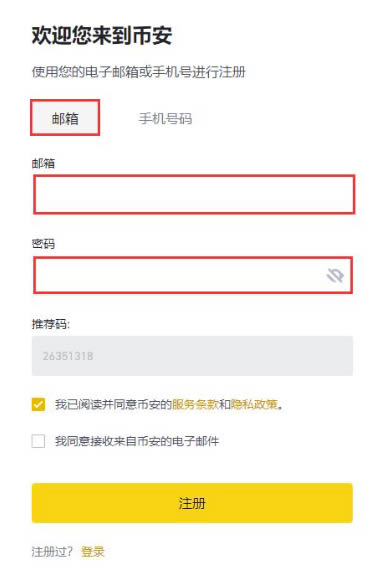Focus the 邮箱 email input field

pos(194,194)
